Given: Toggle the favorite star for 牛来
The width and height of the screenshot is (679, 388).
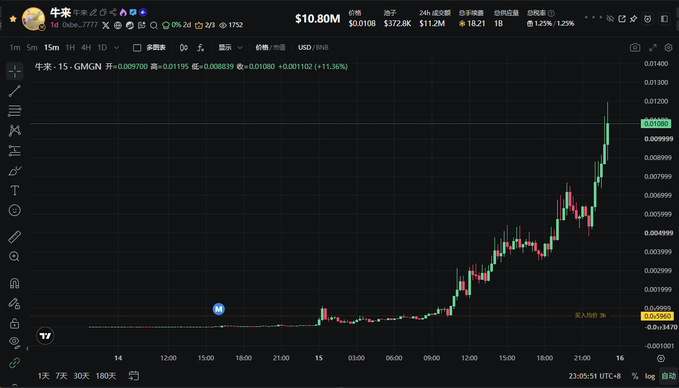Looking at the screenshot, I should point(13,19).
